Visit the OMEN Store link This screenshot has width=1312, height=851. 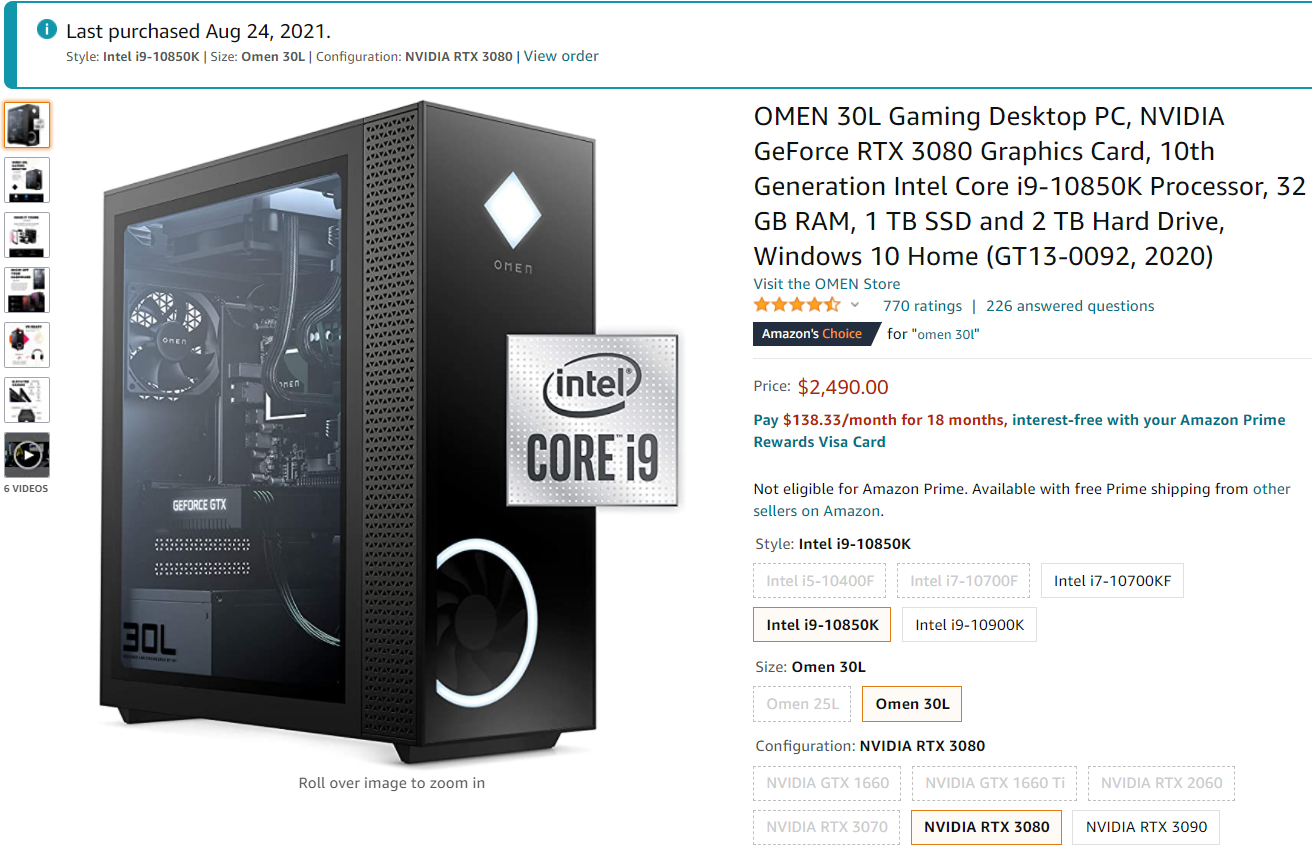click(x=827, y=284)
